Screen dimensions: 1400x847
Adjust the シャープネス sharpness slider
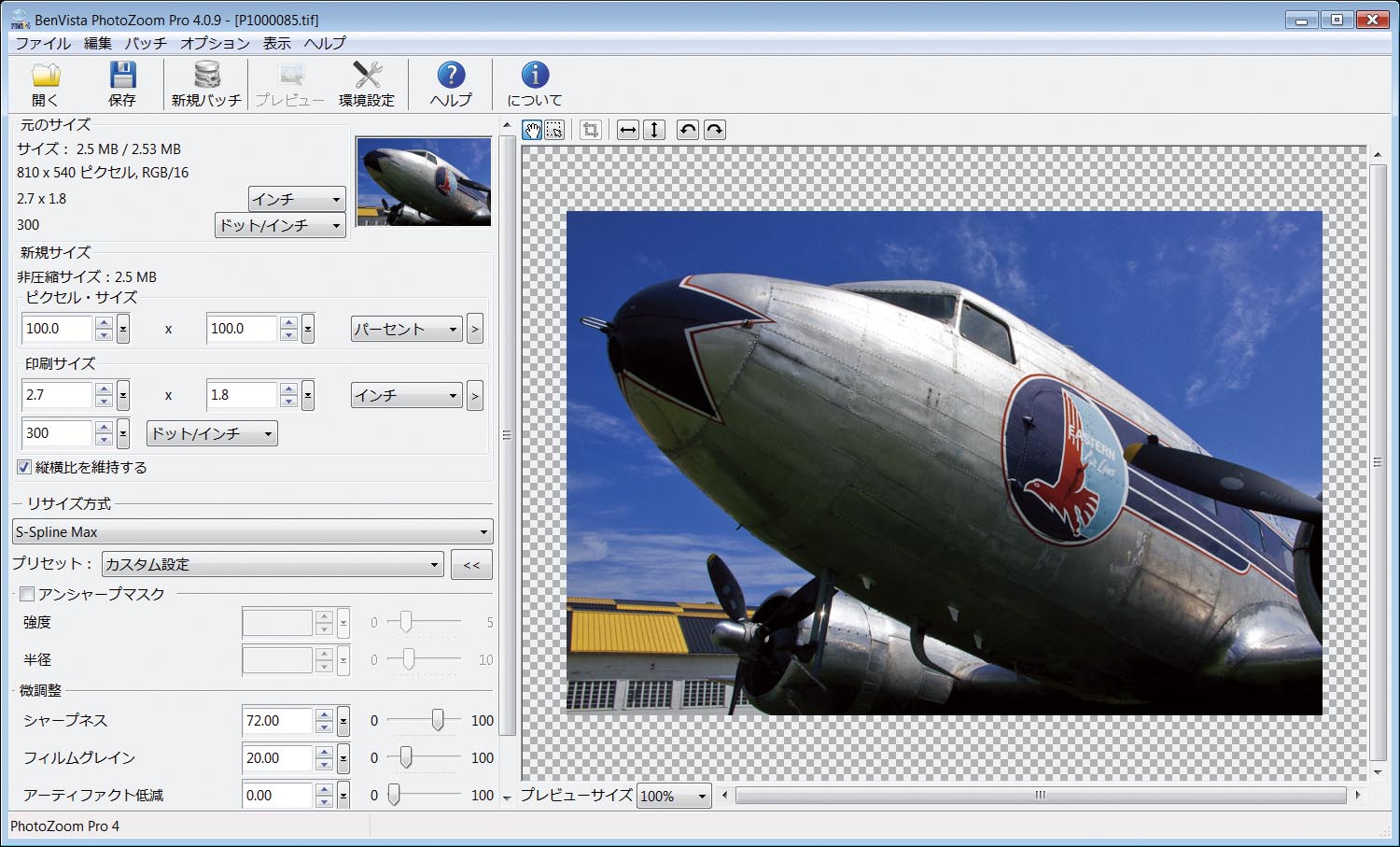438,720
